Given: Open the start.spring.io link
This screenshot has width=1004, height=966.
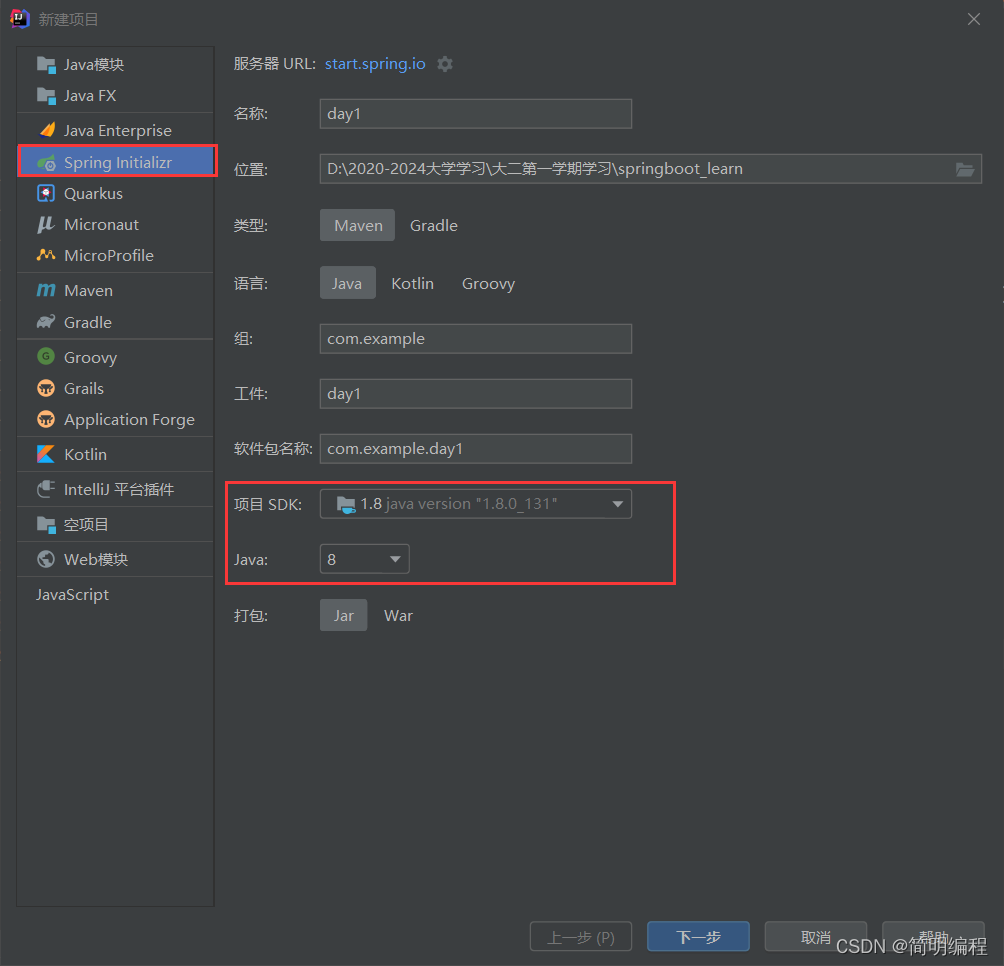Looking at the screenshot, I should pos(375,64).
